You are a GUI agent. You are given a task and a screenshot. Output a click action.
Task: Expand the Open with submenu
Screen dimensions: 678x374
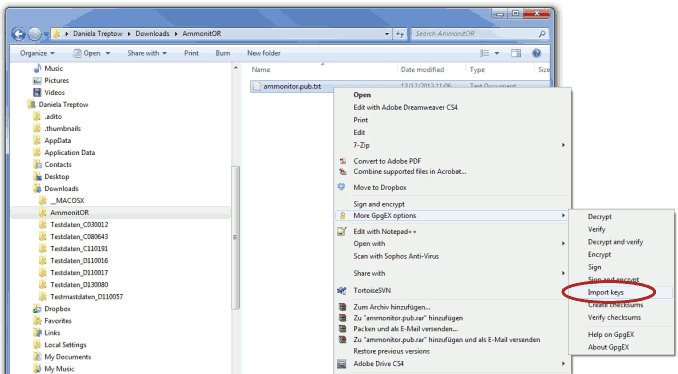point(563,243)
